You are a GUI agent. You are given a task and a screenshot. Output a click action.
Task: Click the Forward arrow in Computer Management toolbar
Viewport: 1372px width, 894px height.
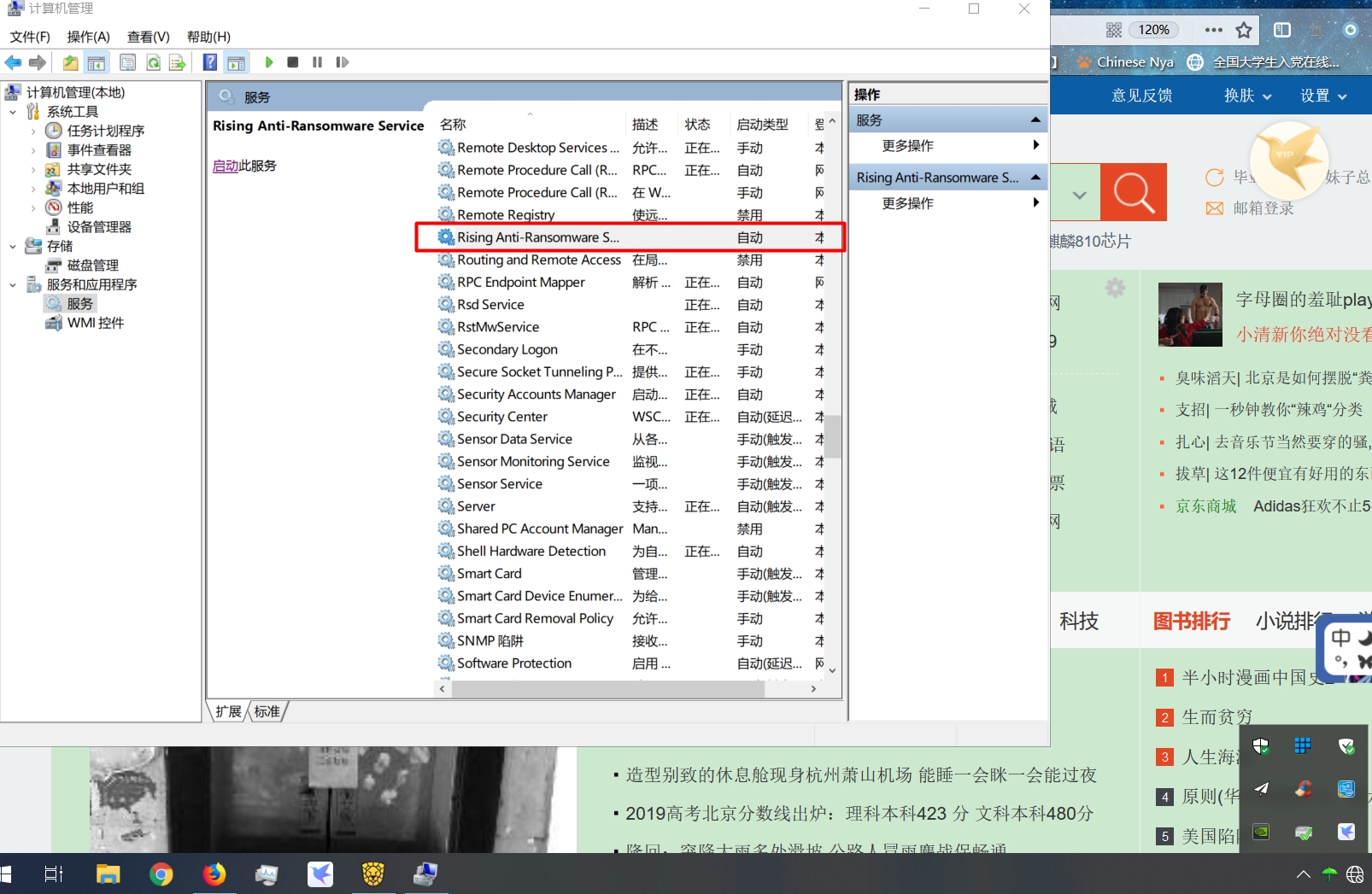(x=37, y=62)
